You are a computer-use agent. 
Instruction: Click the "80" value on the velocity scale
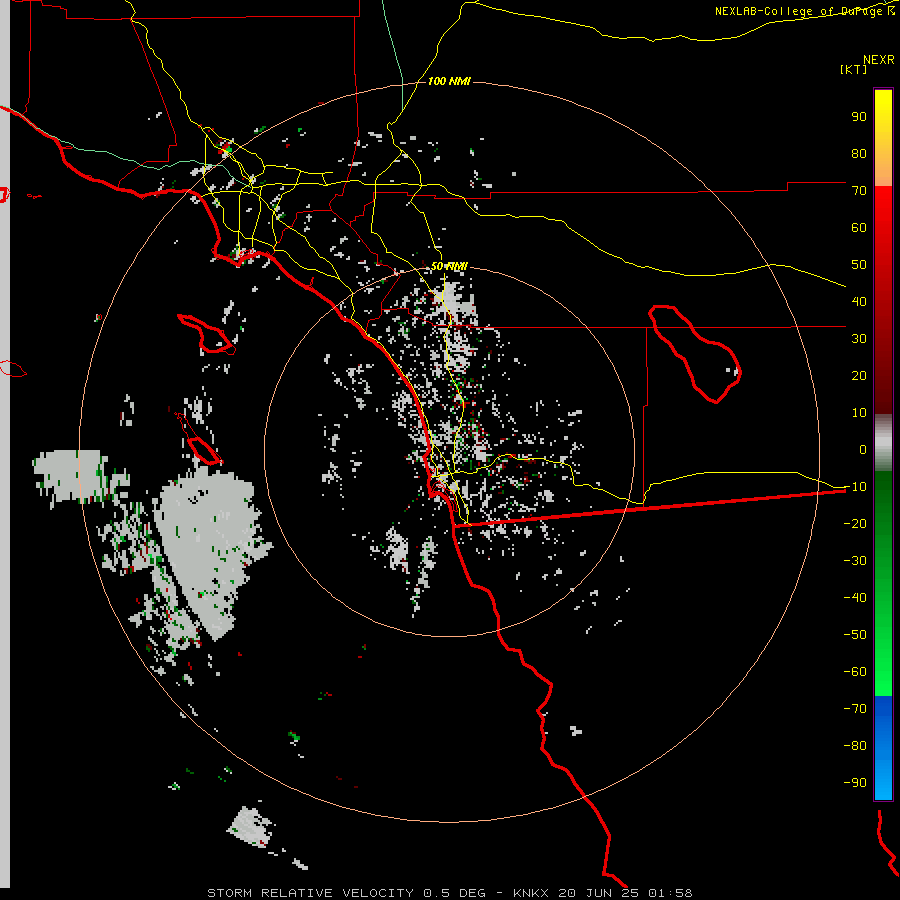(859, 154)
